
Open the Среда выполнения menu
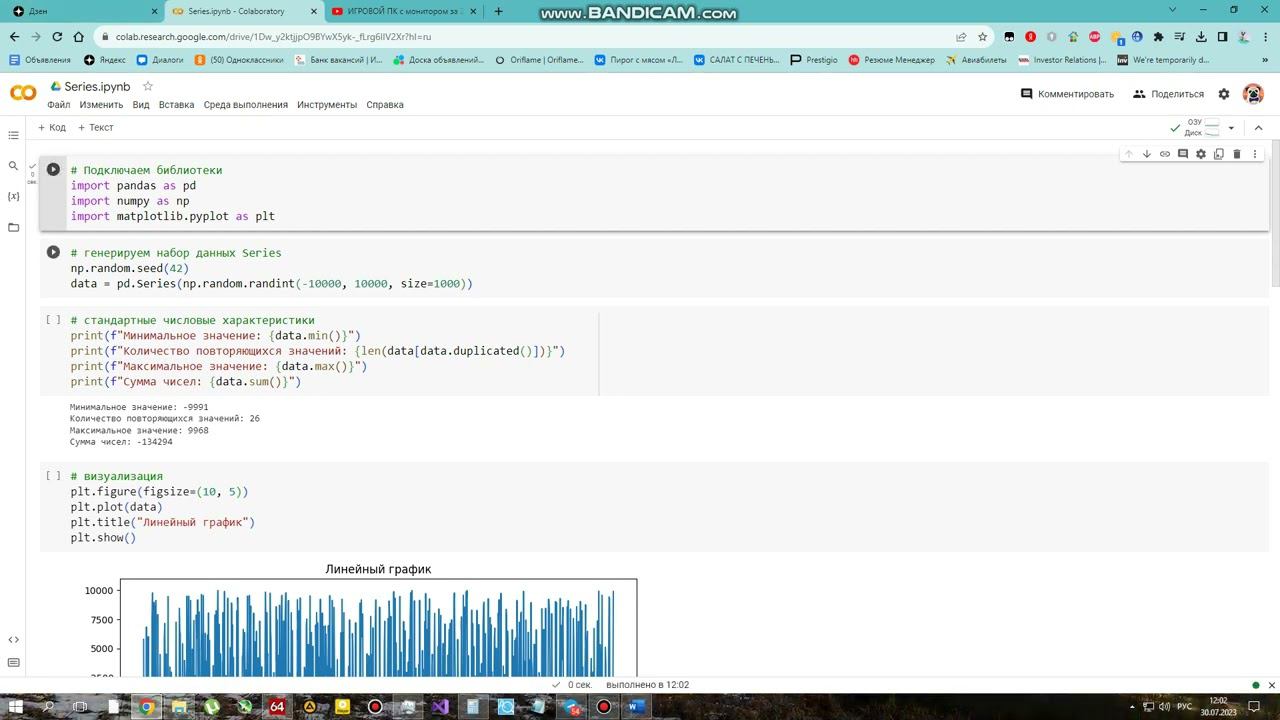pos(246,105)
